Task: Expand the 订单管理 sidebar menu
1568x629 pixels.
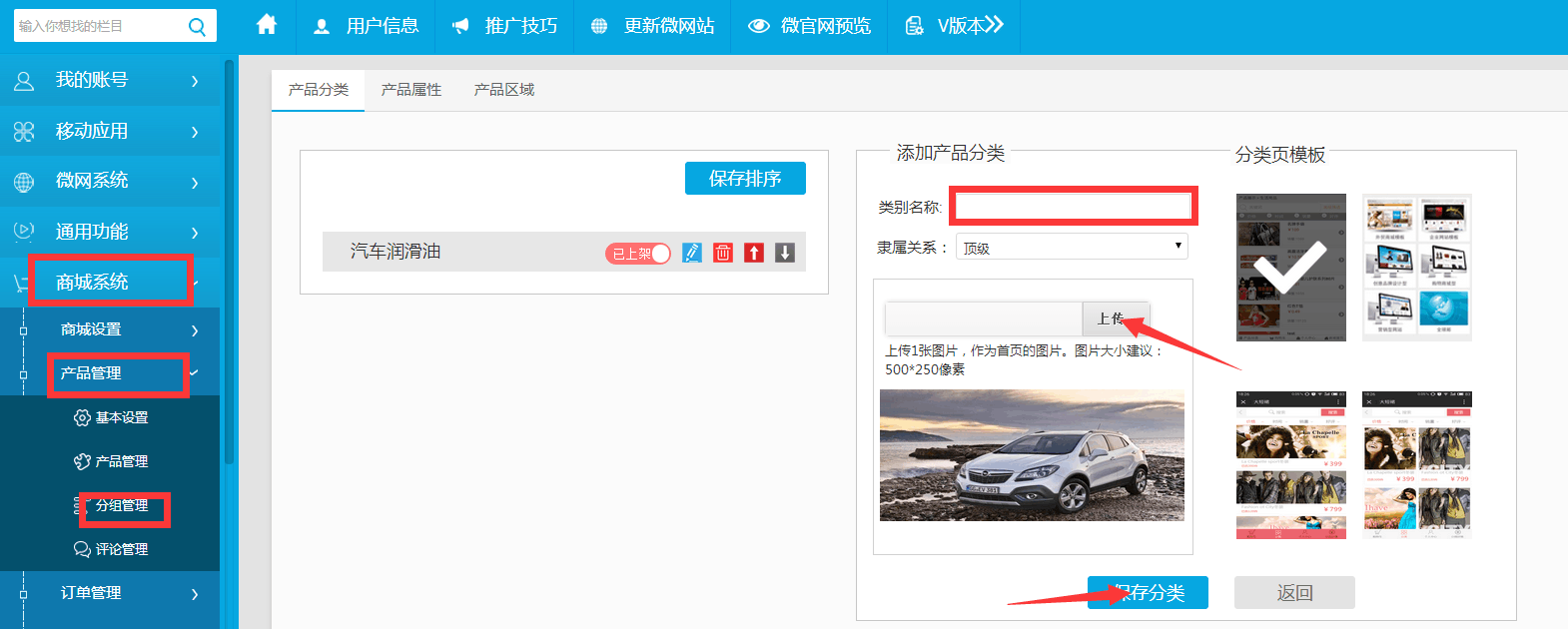Action: click(x=110, y=593)
